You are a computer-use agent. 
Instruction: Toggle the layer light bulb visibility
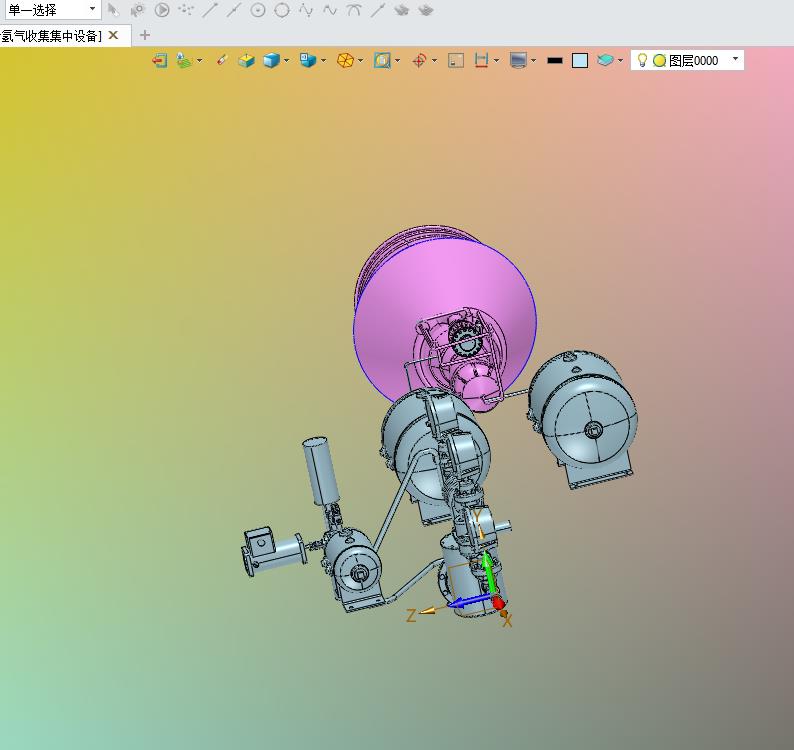[642, 60]
